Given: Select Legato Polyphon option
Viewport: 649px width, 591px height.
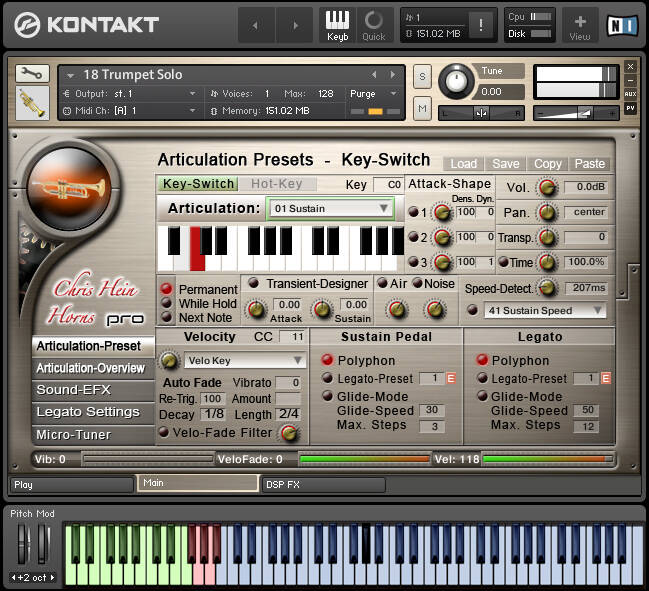Looking at the screenshot, I should 482,360.
